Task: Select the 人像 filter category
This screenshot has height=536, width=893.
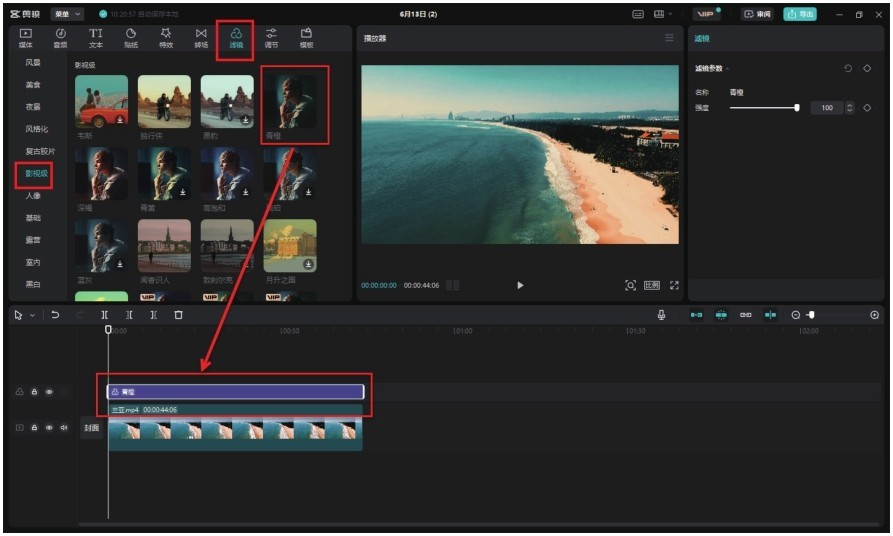Action: coord(33,196)
